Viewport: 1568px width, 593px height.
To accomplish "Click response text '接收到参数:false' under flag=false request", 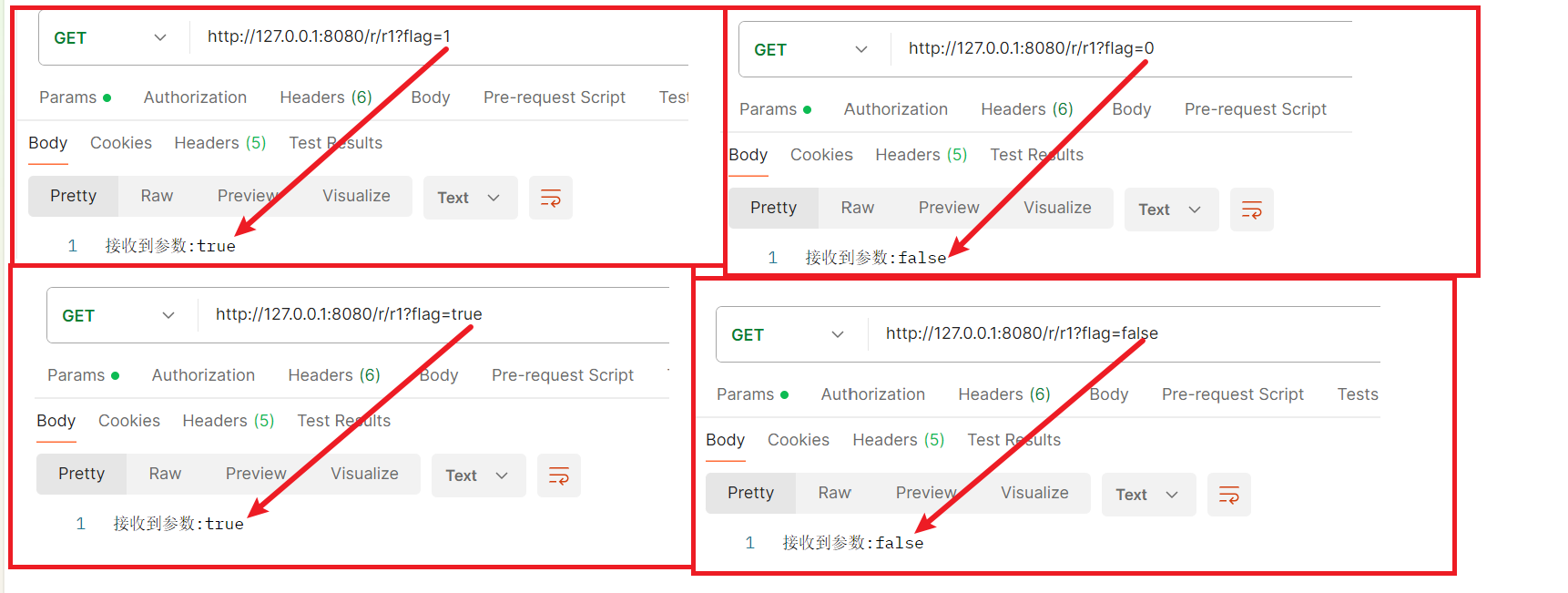I will [x=853, y=543].
